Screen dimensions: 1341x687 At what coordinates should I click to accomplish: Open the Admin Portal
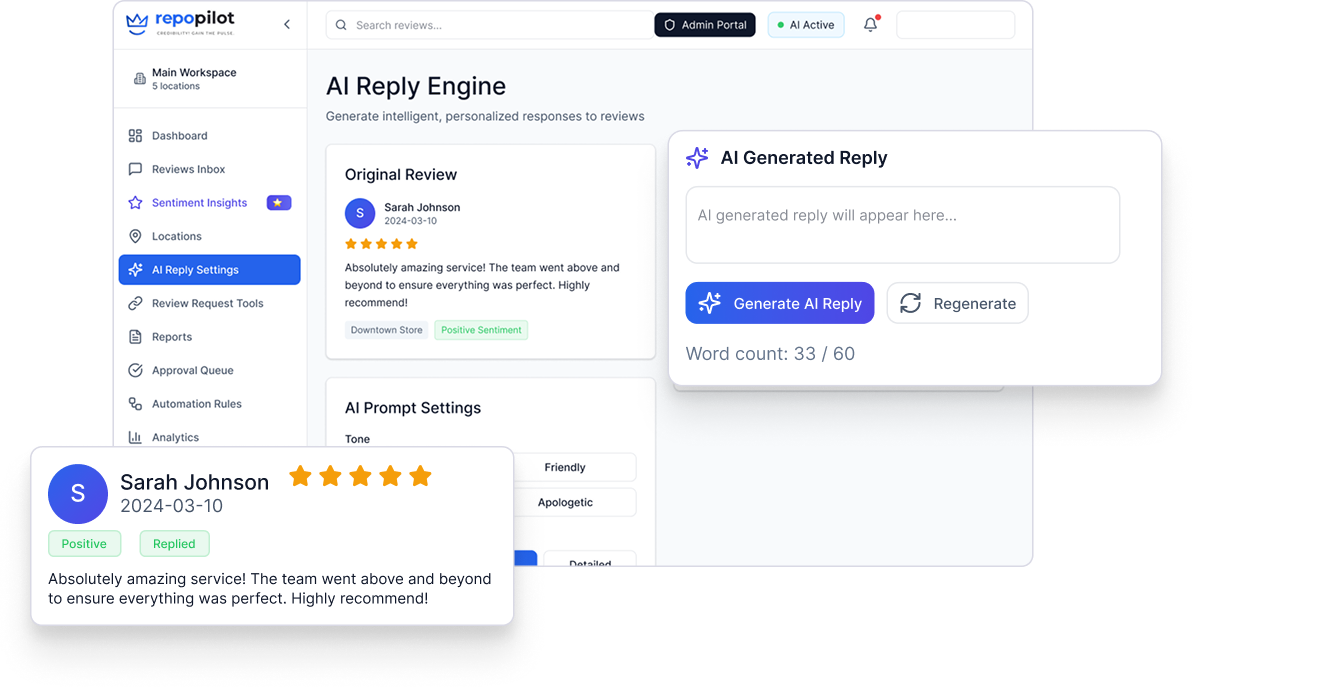click(704, 24)
